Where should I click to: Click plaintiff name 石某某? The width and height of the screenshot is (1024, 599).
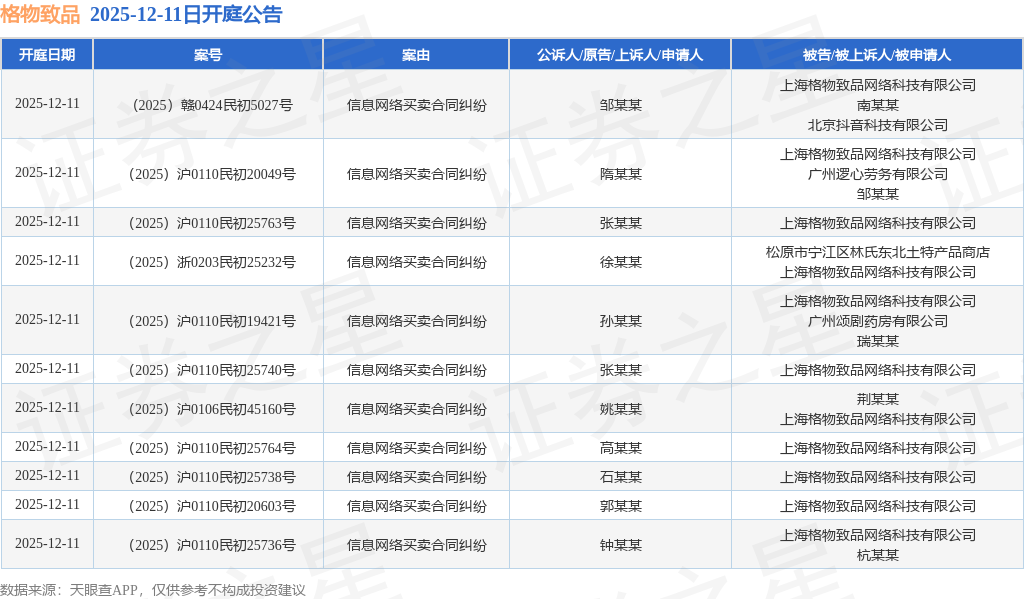point(620,478)
